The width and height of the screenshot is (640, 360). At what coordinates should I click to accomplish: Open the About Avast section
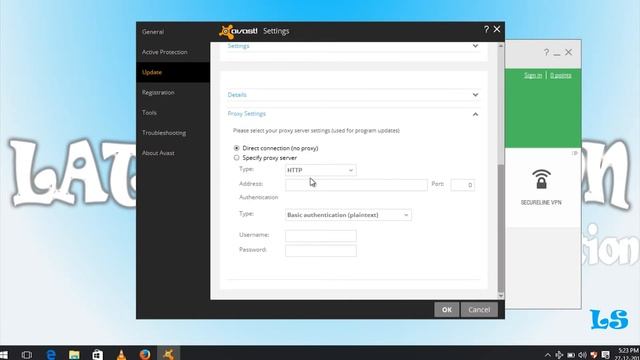(x=158, y=153)
